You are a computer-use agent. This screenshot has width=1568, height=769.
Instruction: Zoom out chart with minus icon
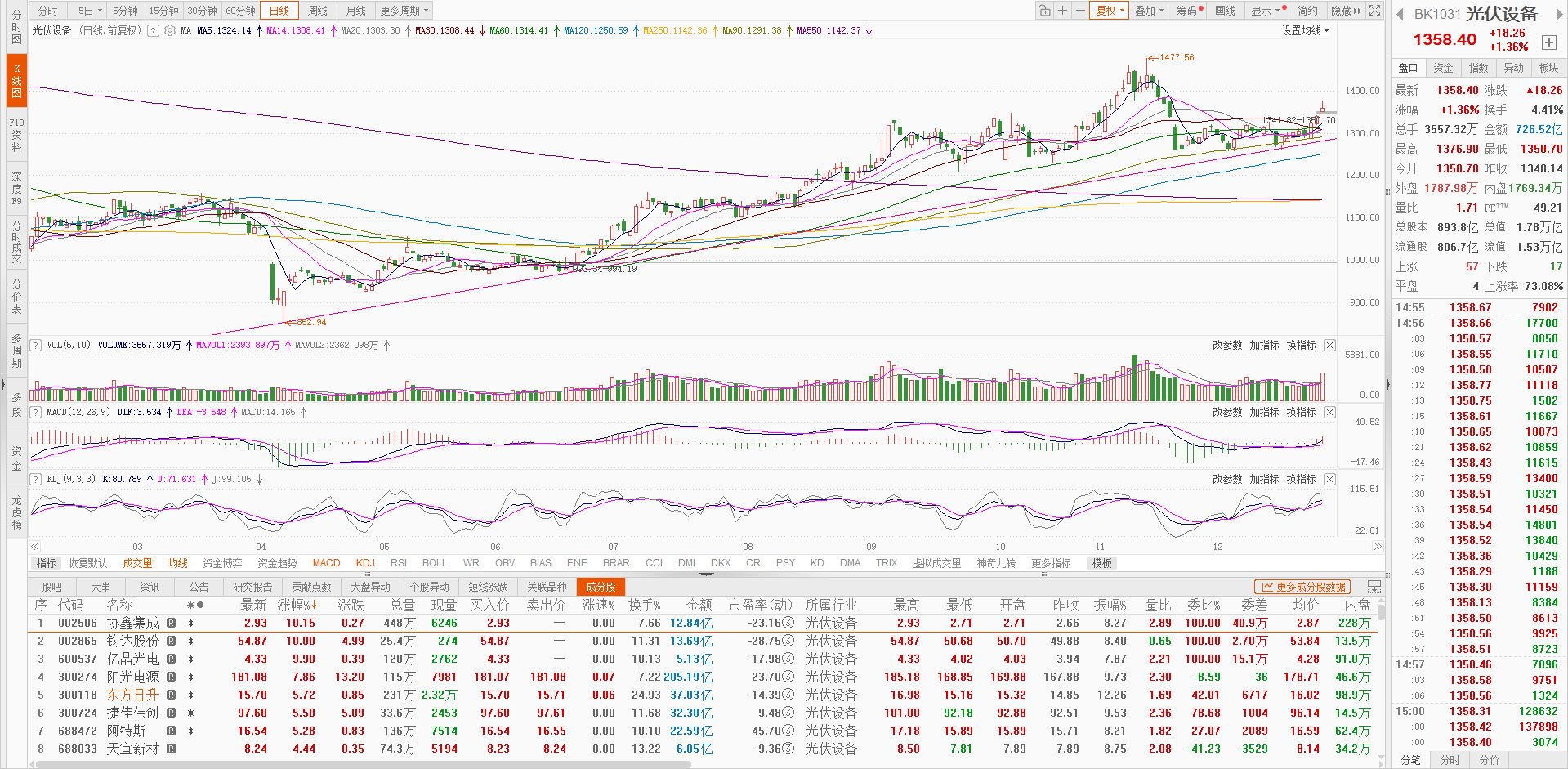coord(1079,11)
